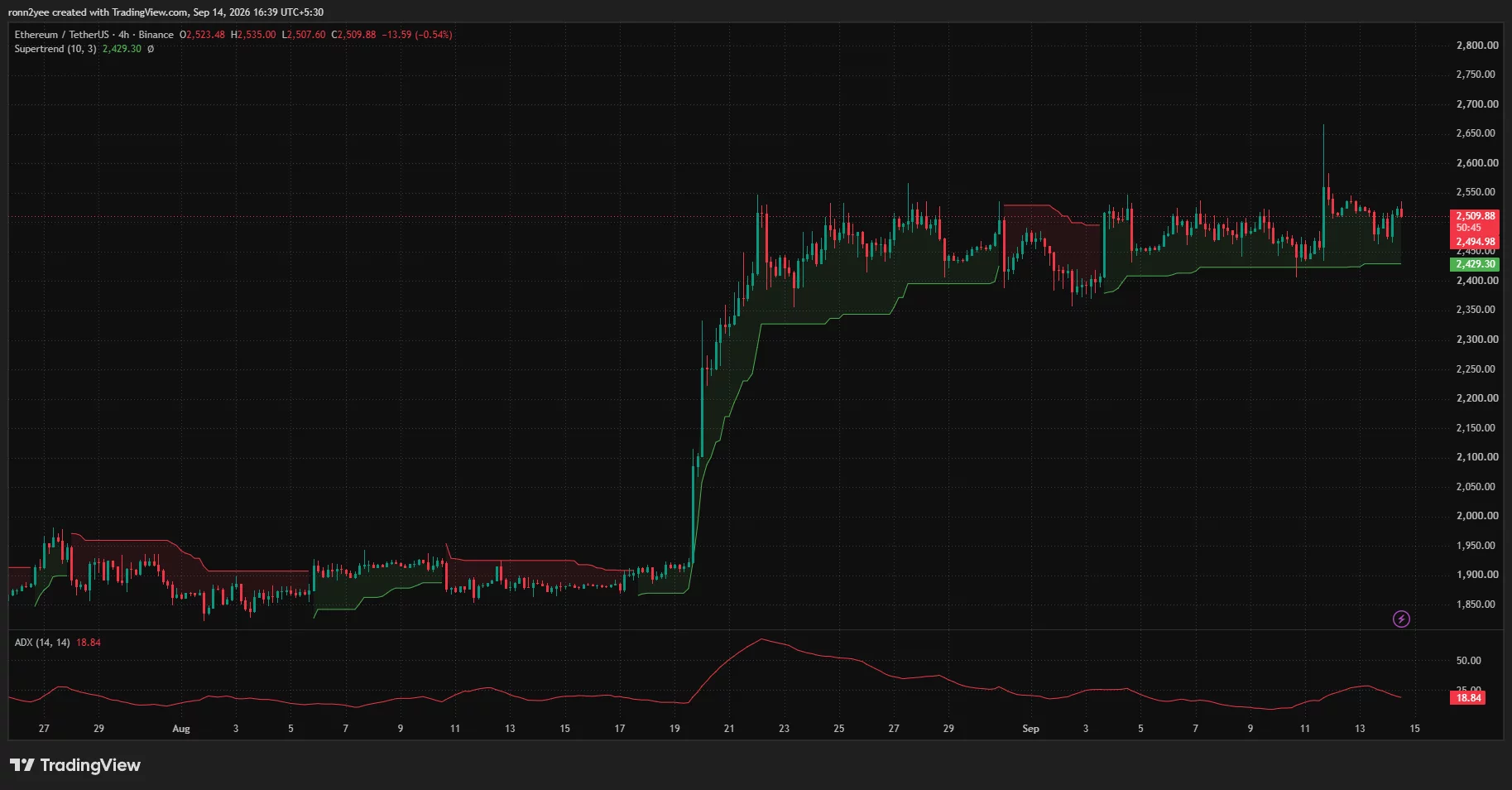Click the Supertrend value 2,429.30 in legend
This screenshot has width=1512, height=790.
click(x=122, y=49)
